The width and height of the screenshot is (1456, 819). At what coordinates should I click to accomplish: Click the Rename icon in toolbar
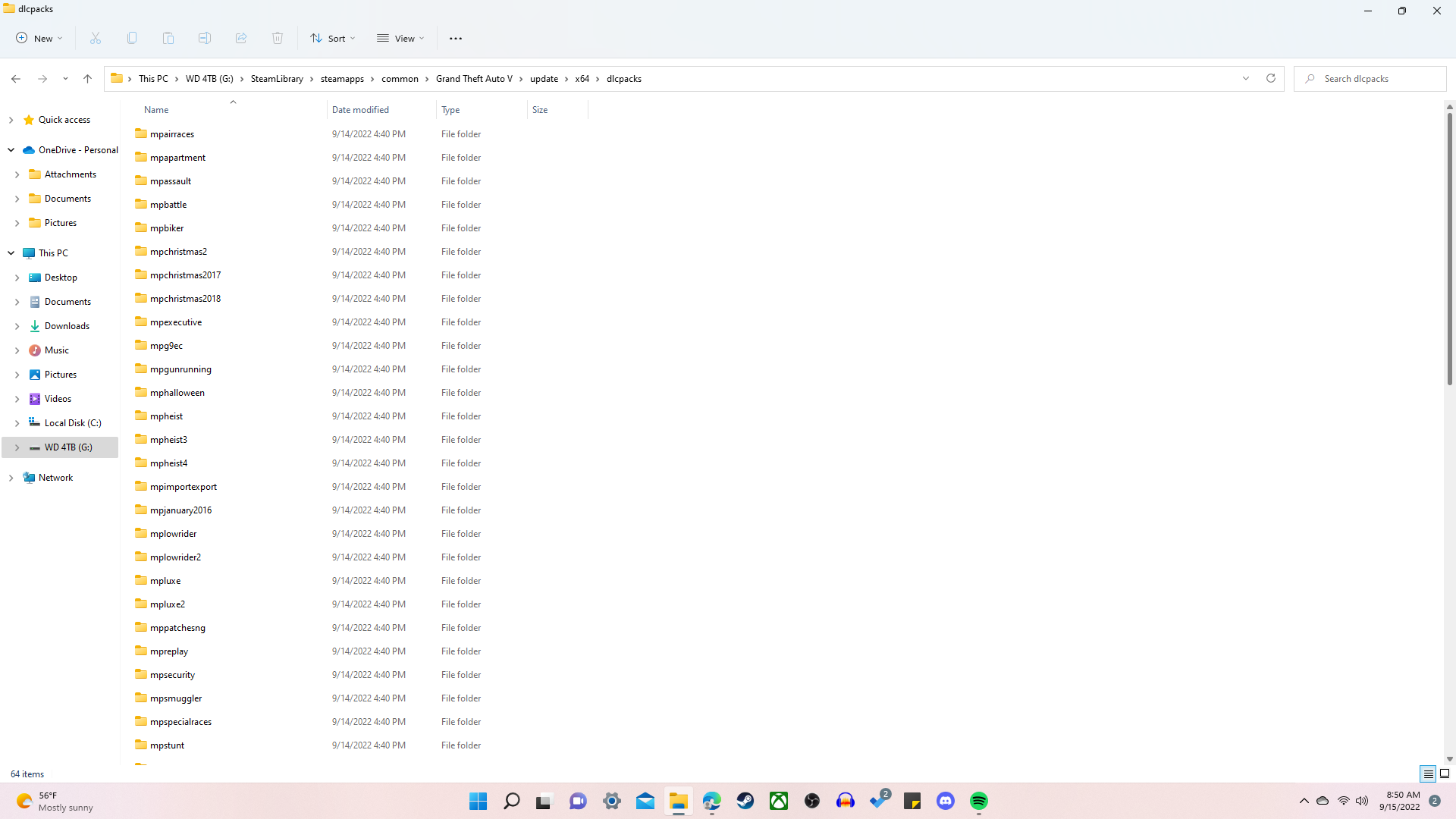click(205, 38)
